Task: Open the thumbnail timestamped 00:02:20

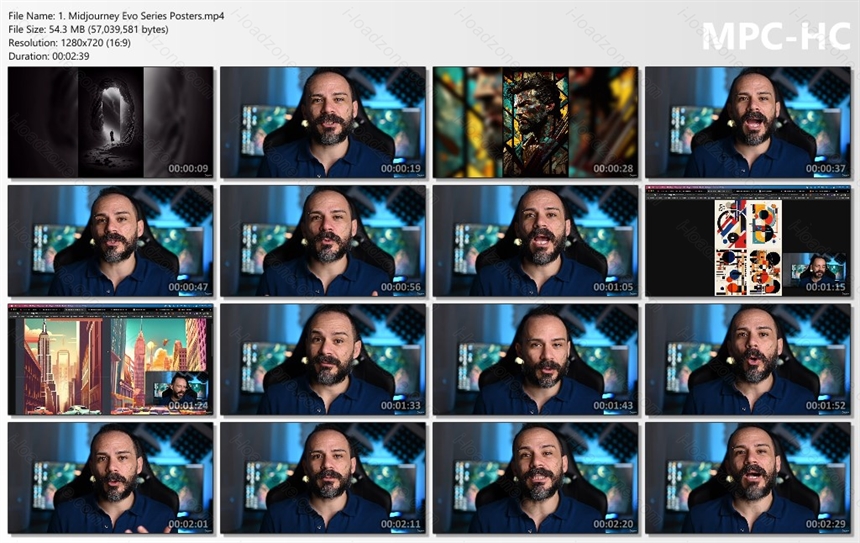Action: [535, 478]
